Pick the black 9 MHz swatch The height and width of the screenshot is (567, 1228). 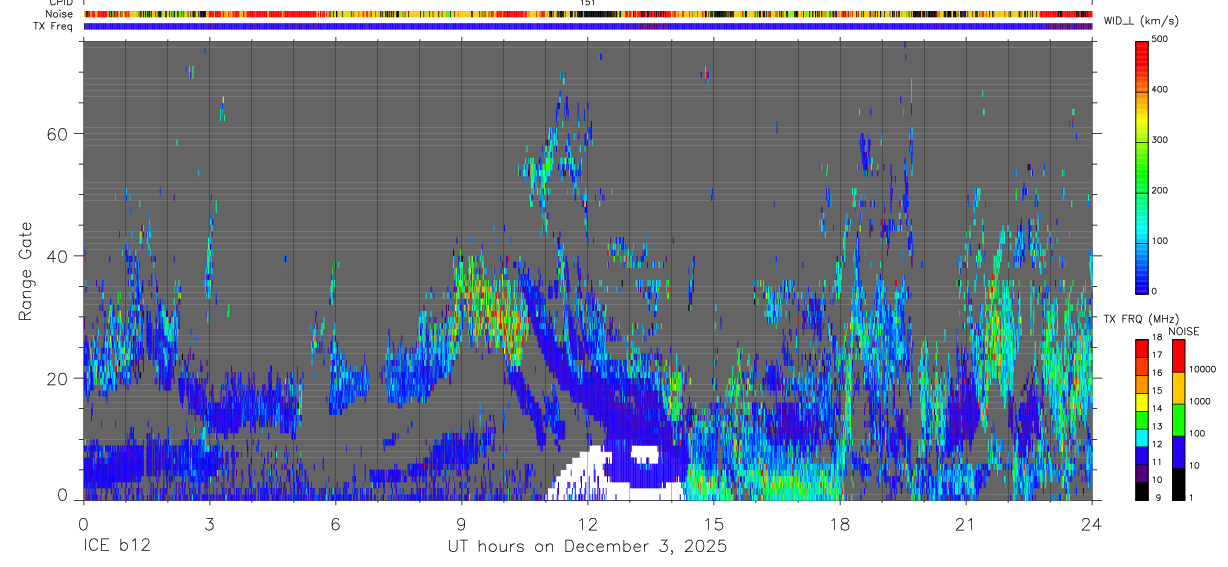tap(1141, 491)
